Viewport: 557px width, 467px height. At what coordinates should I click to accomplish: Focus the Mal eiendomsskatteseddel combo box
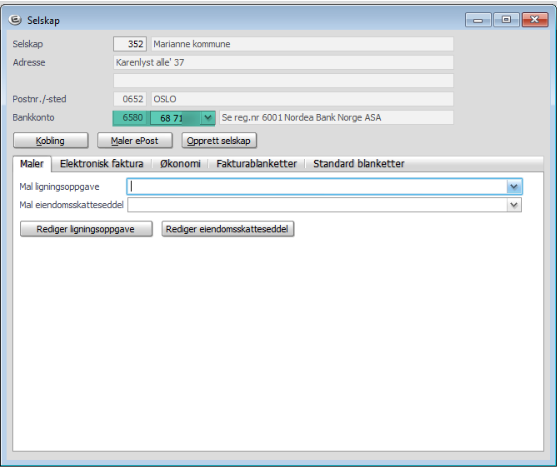pyautogui.click(x=324, y=205)
